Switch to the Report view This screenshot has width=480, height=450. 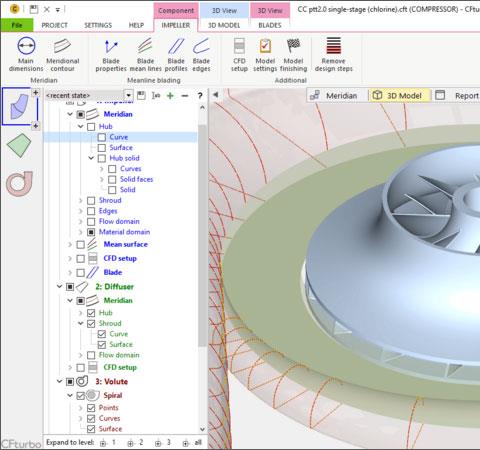click(x=457, y=96)
